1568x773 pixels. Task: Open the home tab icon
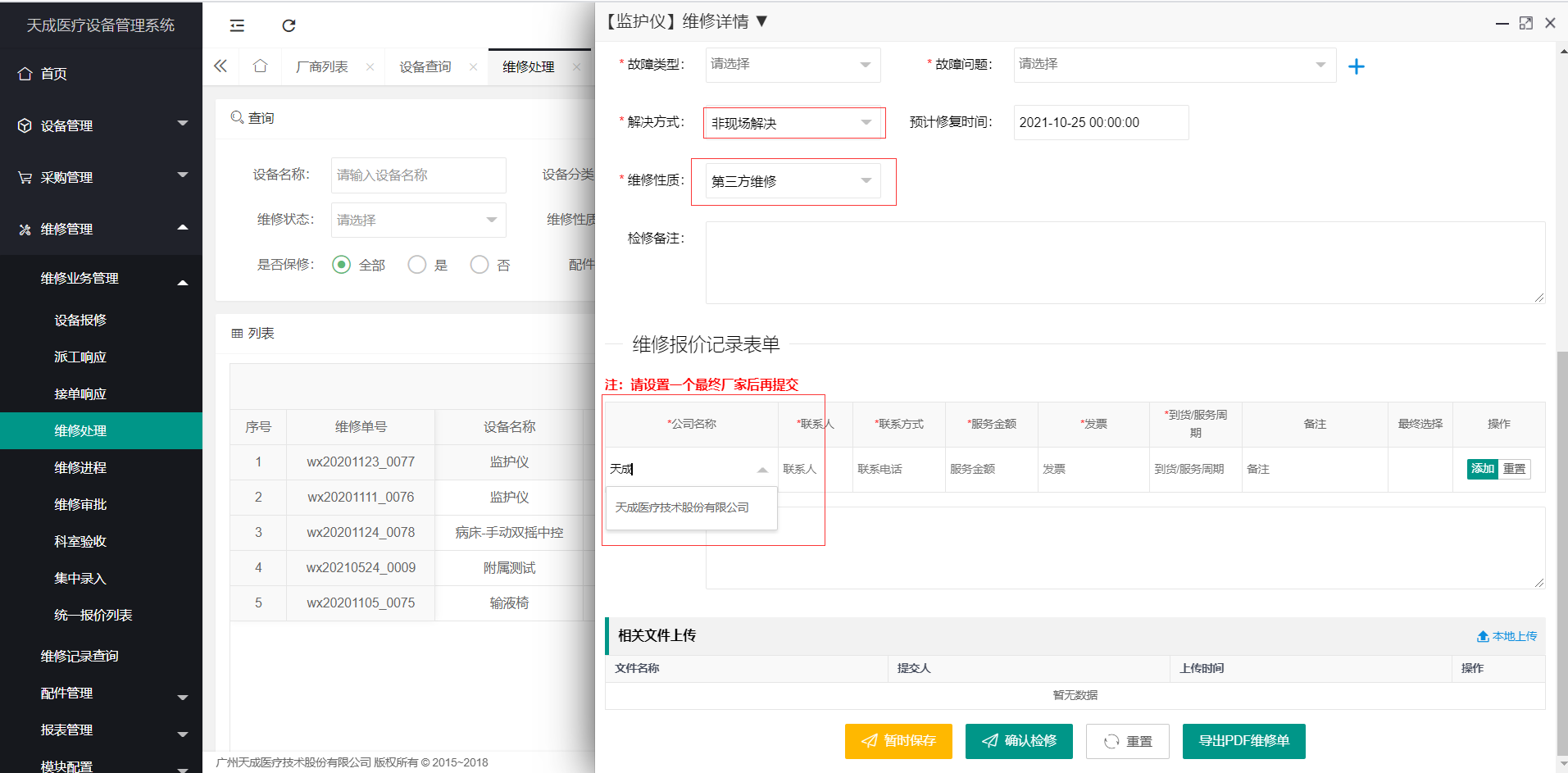261,66
